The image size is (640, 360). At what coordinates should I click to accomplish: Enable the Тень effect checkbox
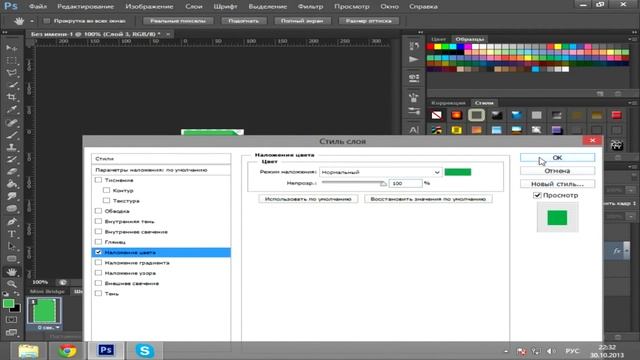98,293
